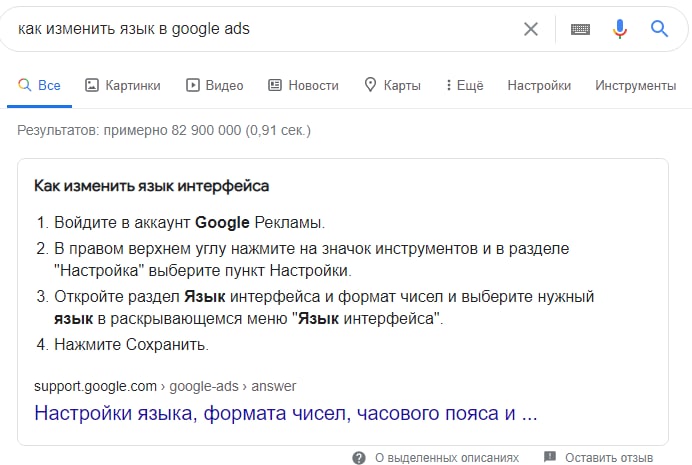Click Оставить отзыв feedback link

(609, 458)
